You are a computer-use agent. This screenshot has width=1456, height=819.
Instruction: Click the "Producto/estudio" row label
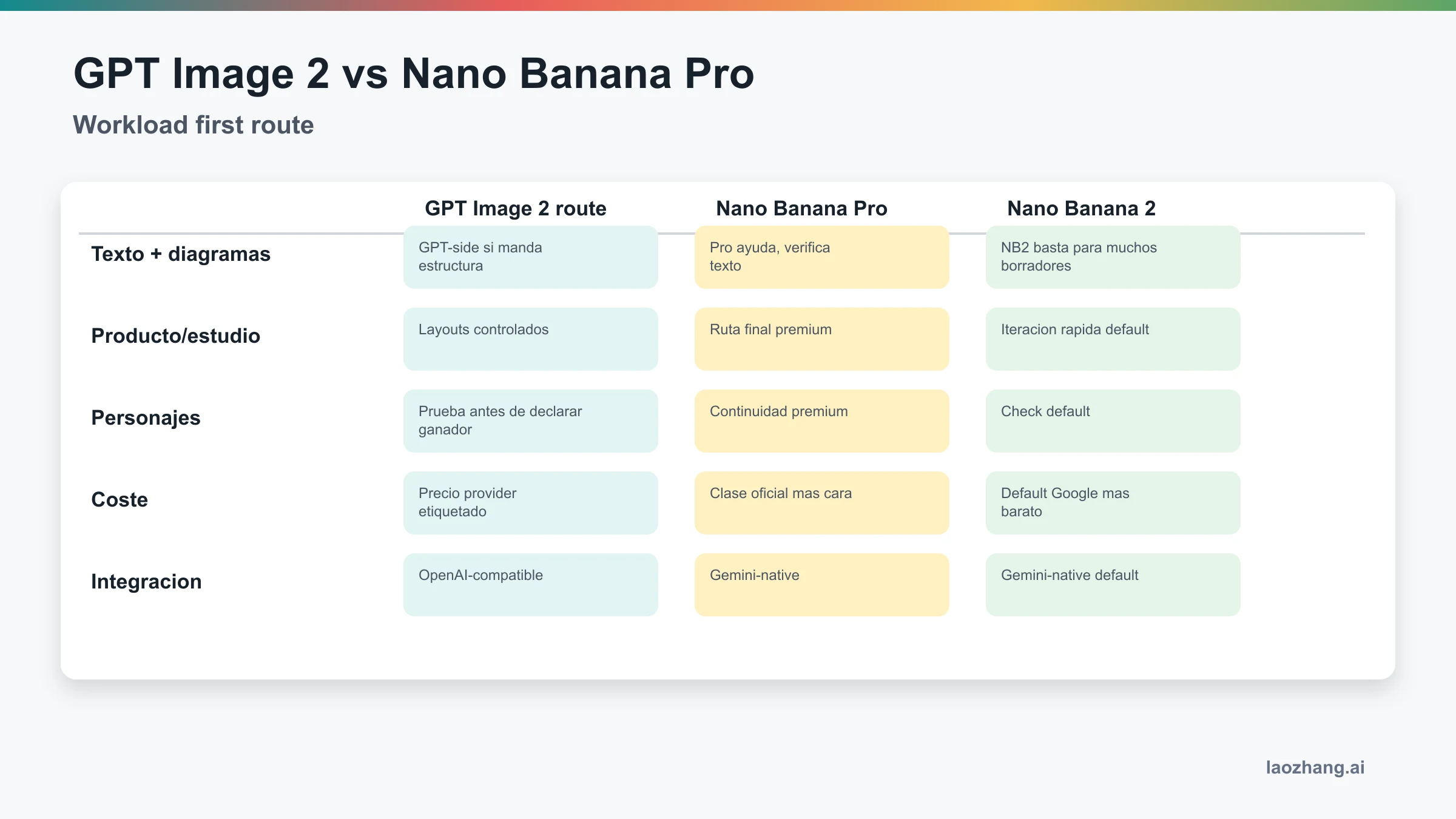click(175, 336)
